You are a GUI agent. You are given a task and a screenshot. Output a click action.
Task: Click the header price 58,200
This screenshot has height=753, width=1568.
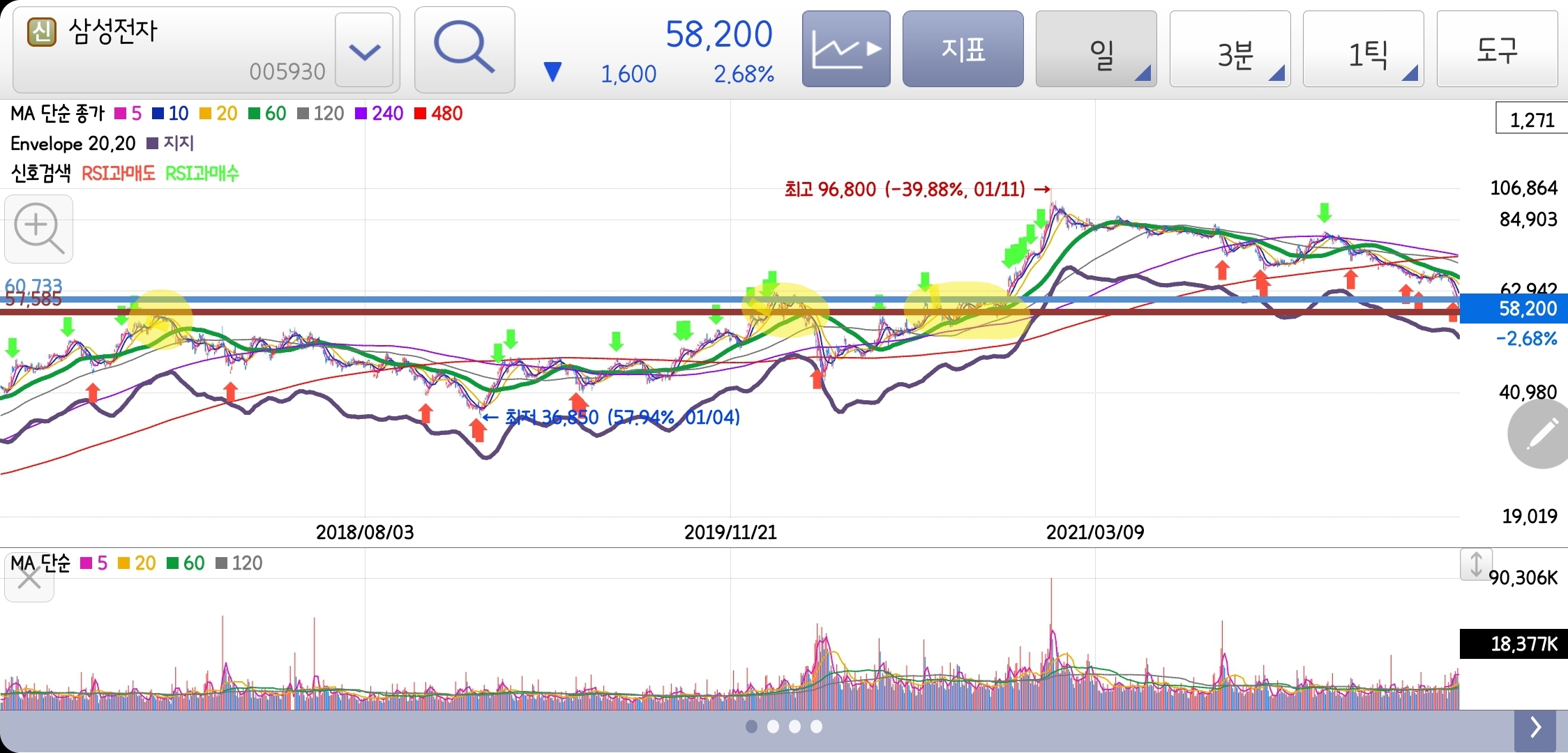click(x=719, y=34)
